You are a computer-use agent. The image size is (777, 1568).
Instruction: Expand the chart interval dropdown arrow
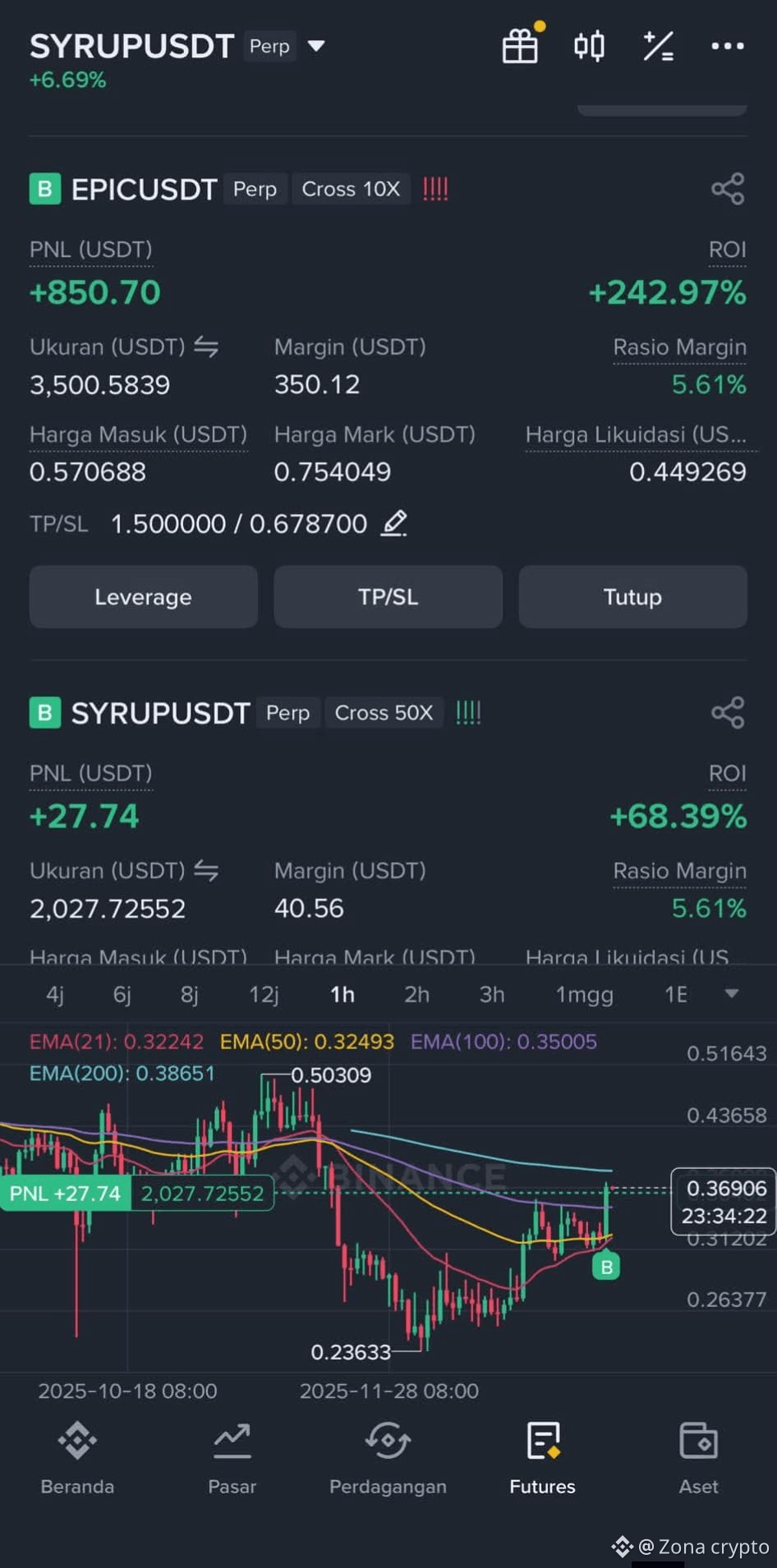click(732, 993)
